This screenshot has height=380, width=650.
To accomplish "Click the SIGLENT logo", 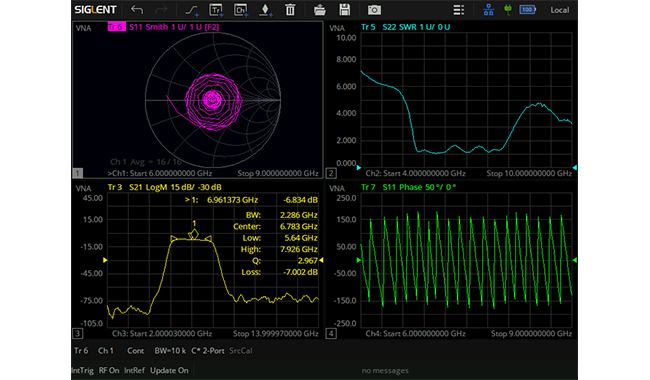I will click(96, 10).
